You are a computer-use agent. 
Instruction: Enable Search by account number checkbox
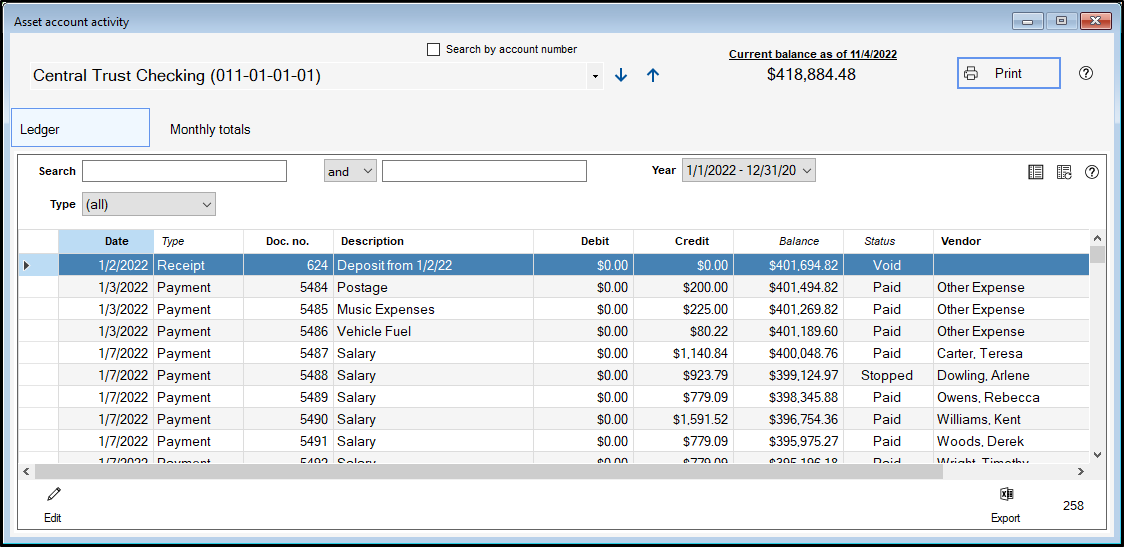434,49
